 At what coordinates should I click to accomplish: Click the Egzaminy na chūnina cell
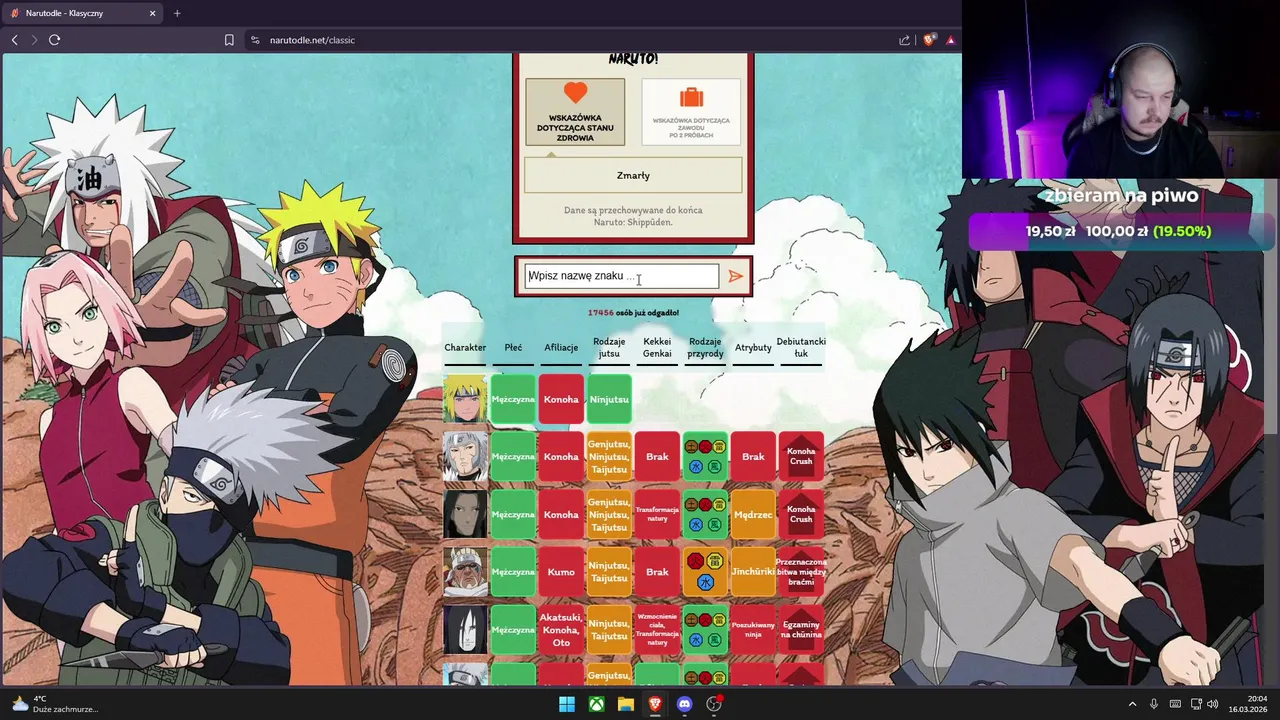pyautogui.click(x=801, y=629)
